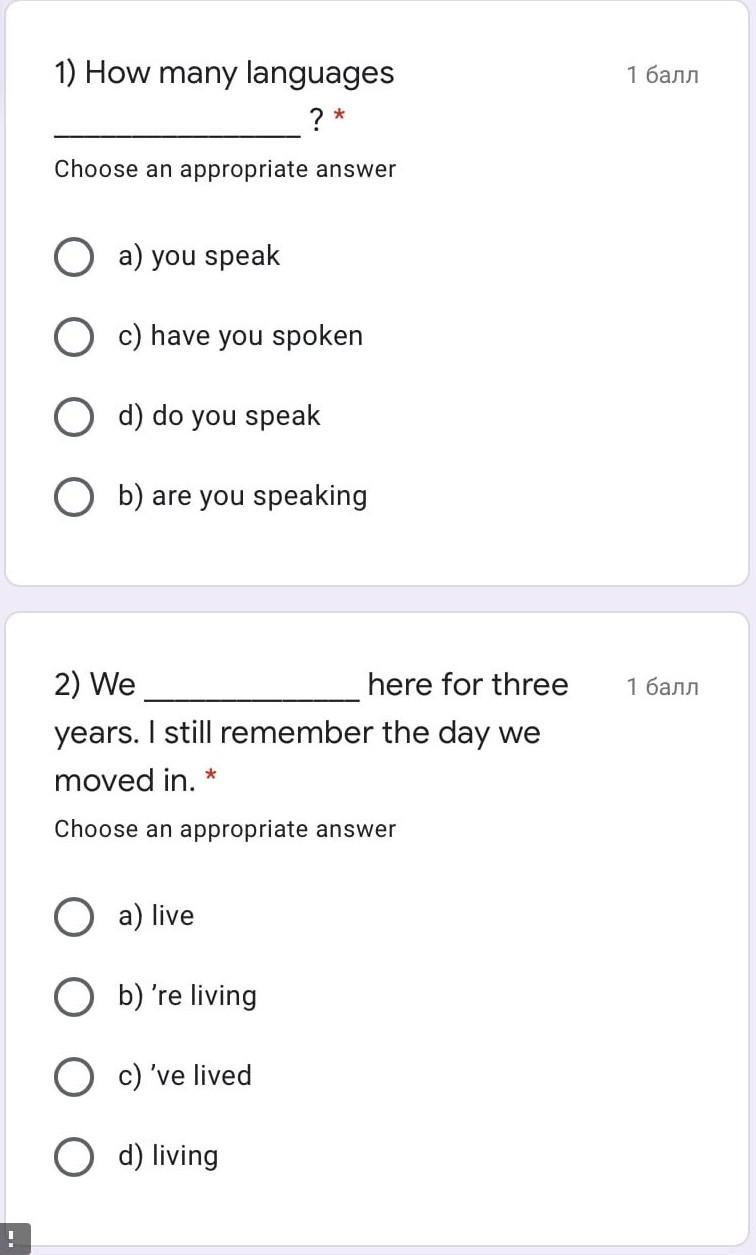
Task: Select the 'a) you speak' radio option
Action: click(73, 257)
